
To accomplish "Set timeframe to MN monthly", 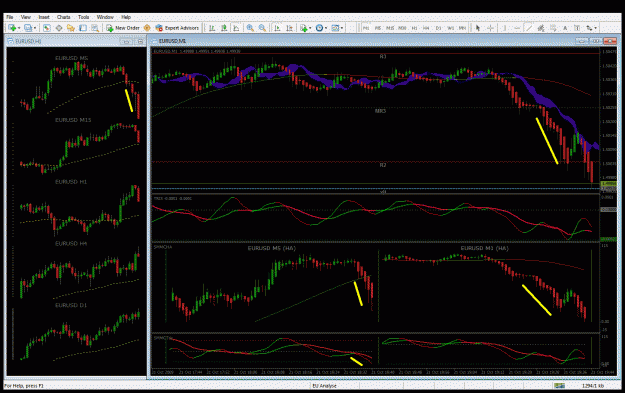I will pos(462,28).
